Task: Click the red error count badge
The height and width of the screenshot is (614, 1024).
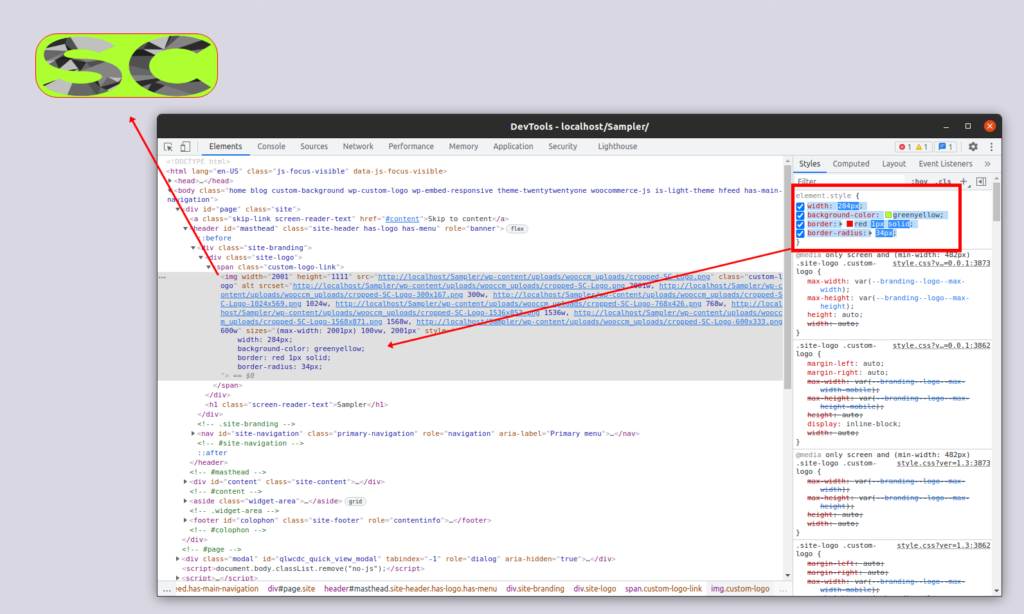Action: point(904,147)
